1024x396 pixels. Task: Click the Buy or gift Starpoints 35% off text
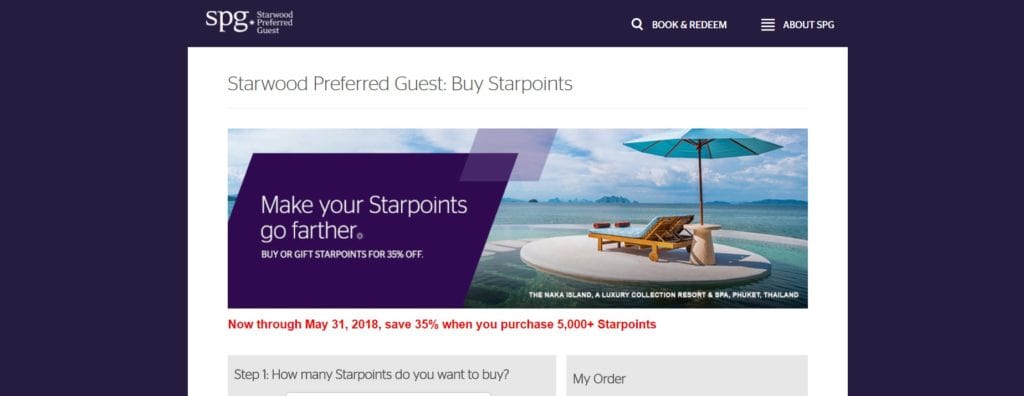point(342,254)
